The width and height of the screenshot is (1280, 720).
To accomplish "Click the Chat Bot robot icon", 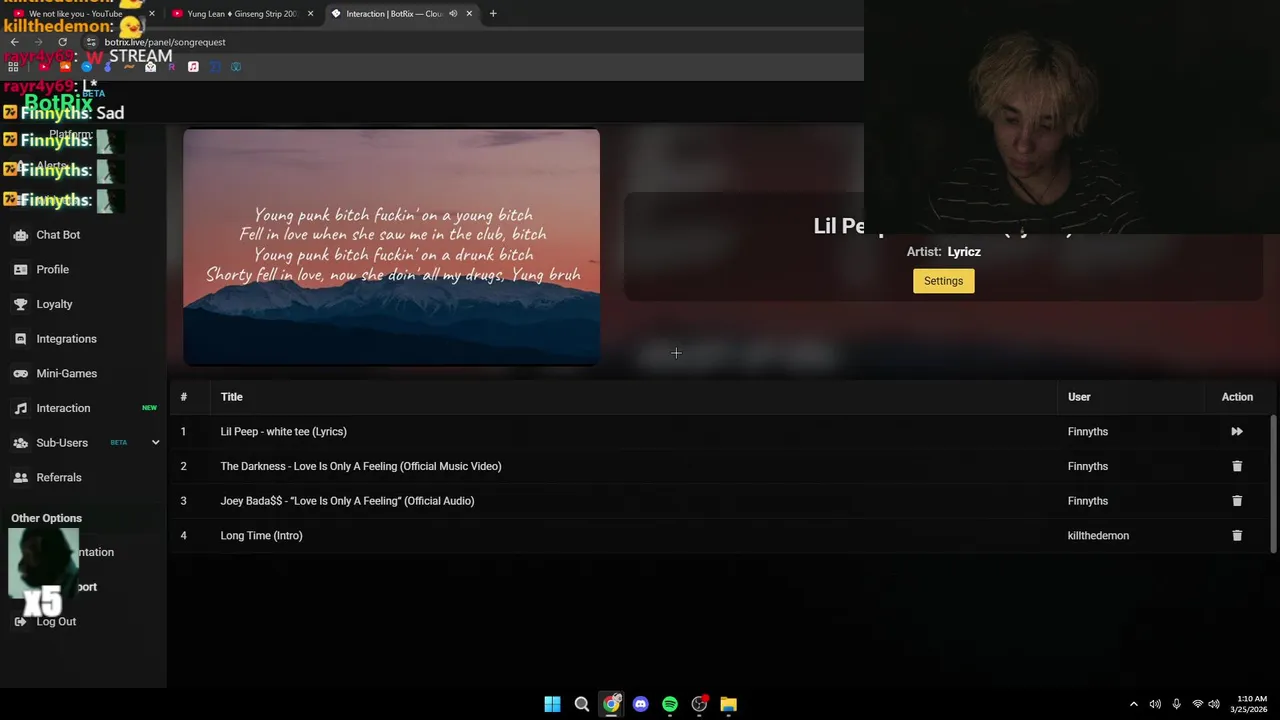I will click(20, 235).
